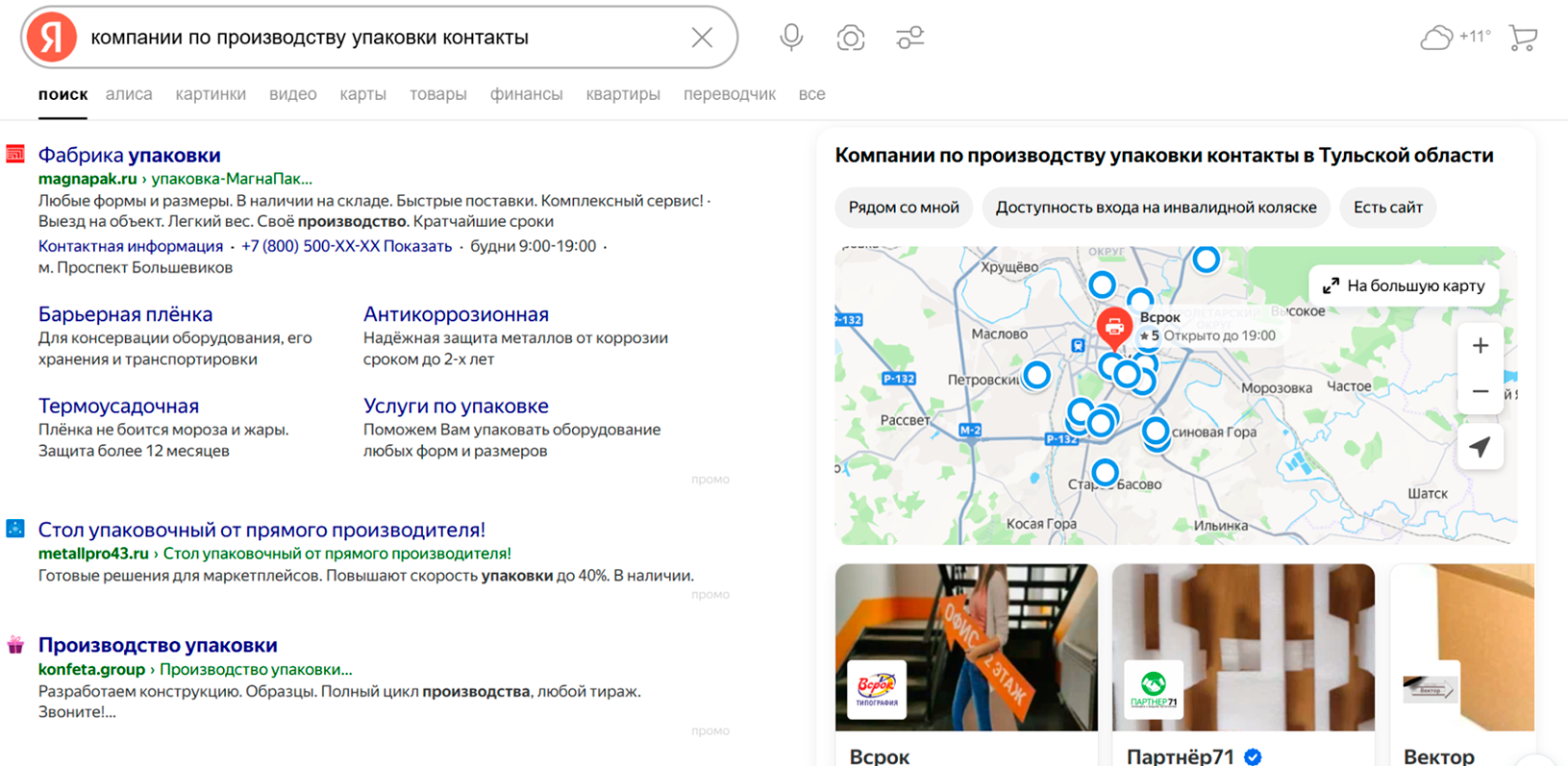Locate me with map arrow button
The image size is (1568, 766).
1481,447
